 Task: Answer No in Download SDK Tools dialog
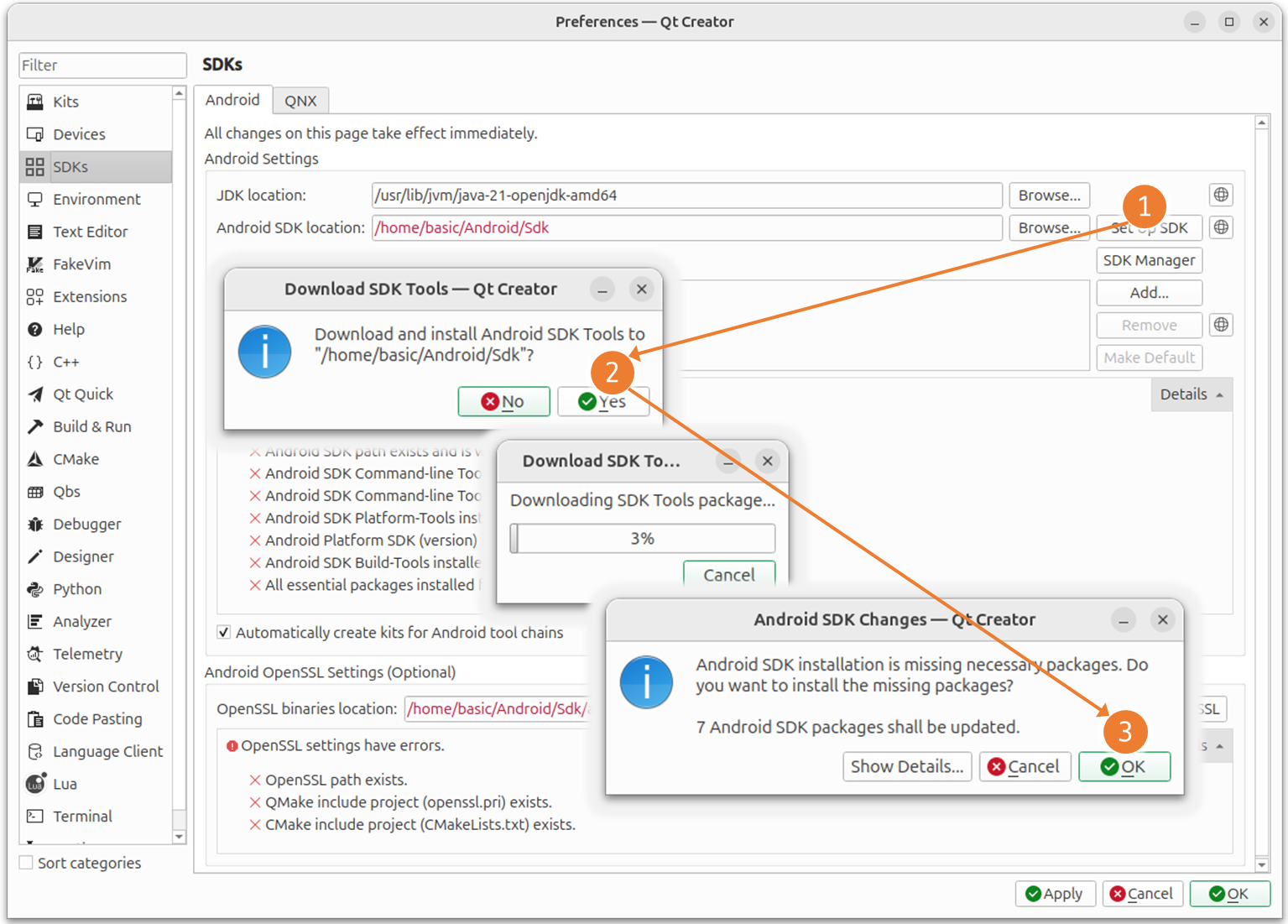pyautogui.click(x=503, y=401)
